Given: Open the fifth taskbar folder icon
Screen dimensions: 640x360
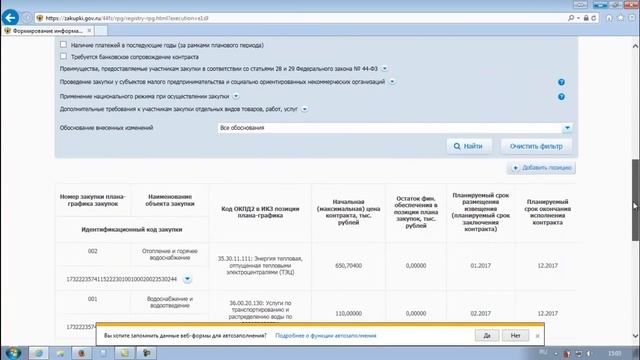Looking at the screenshot, I should tap(124, 353).
